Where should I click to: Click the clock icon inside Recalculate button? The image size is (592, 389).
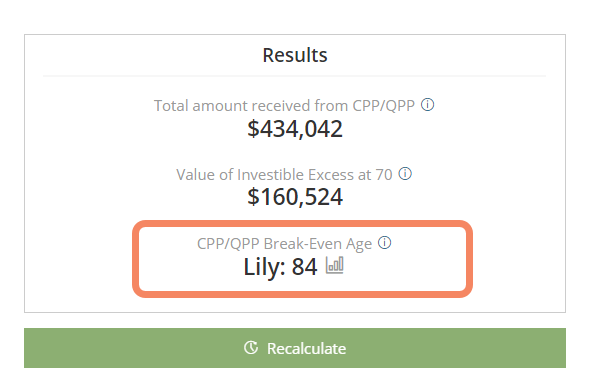[251, 348]
